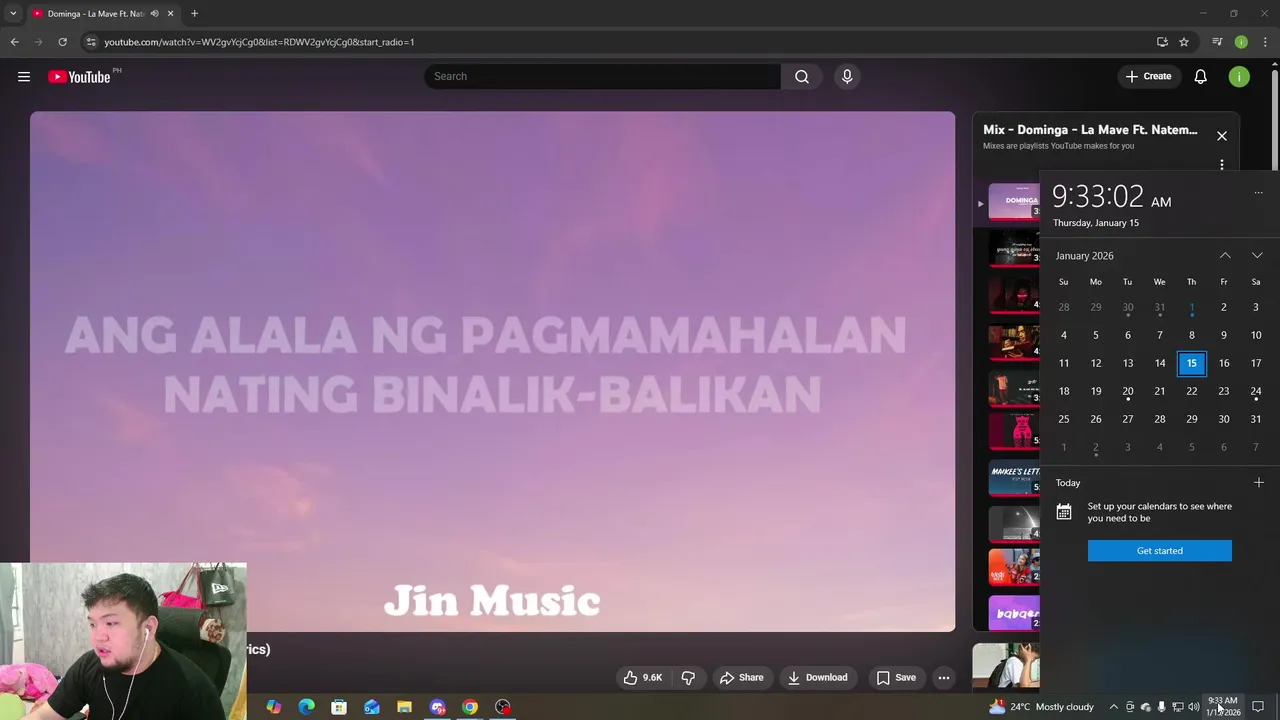Open Copilot from the taskbar

(x=273, y=707)
